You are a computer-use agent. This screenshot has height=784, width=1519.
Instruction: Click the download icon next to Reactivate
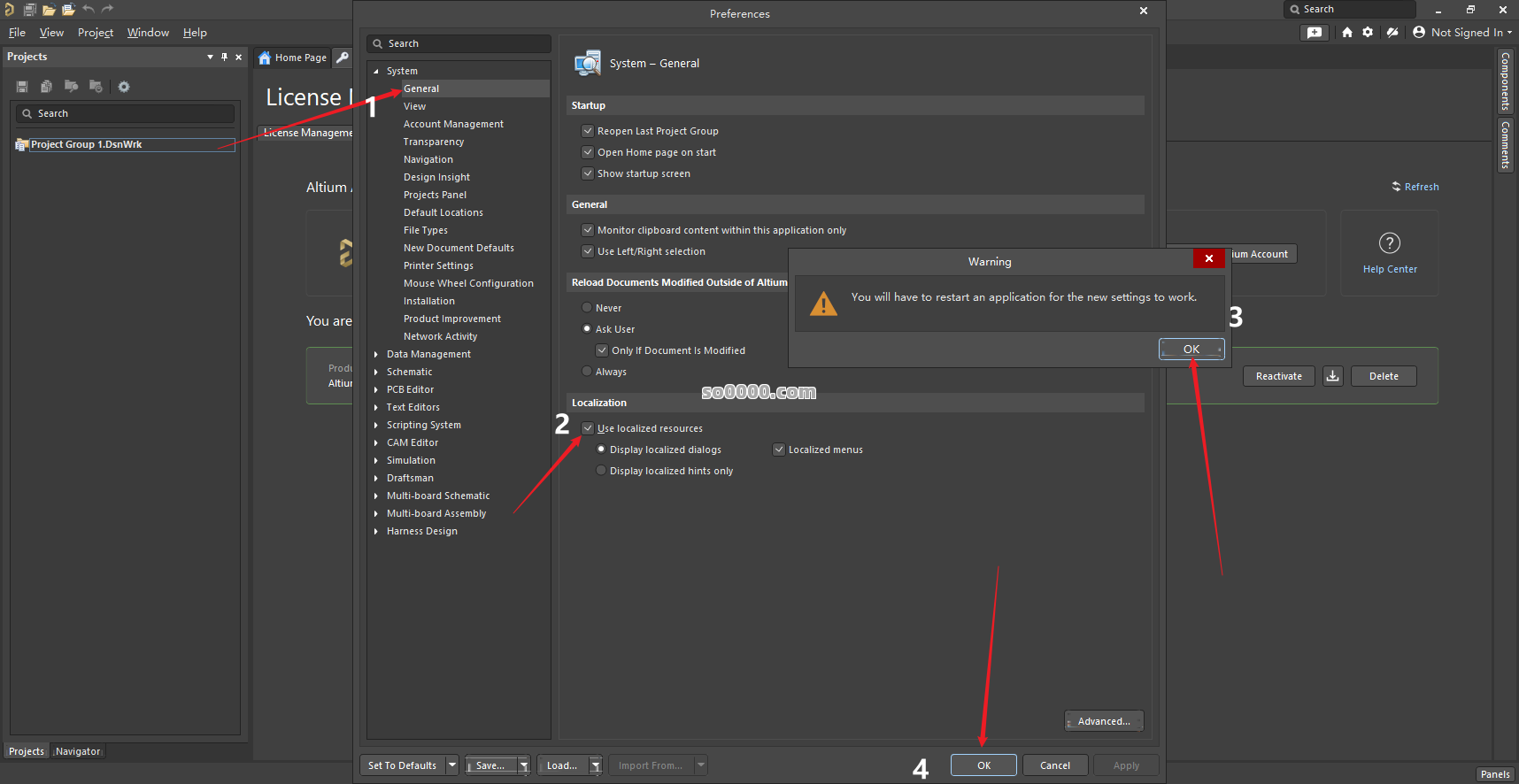[1332, 376]
